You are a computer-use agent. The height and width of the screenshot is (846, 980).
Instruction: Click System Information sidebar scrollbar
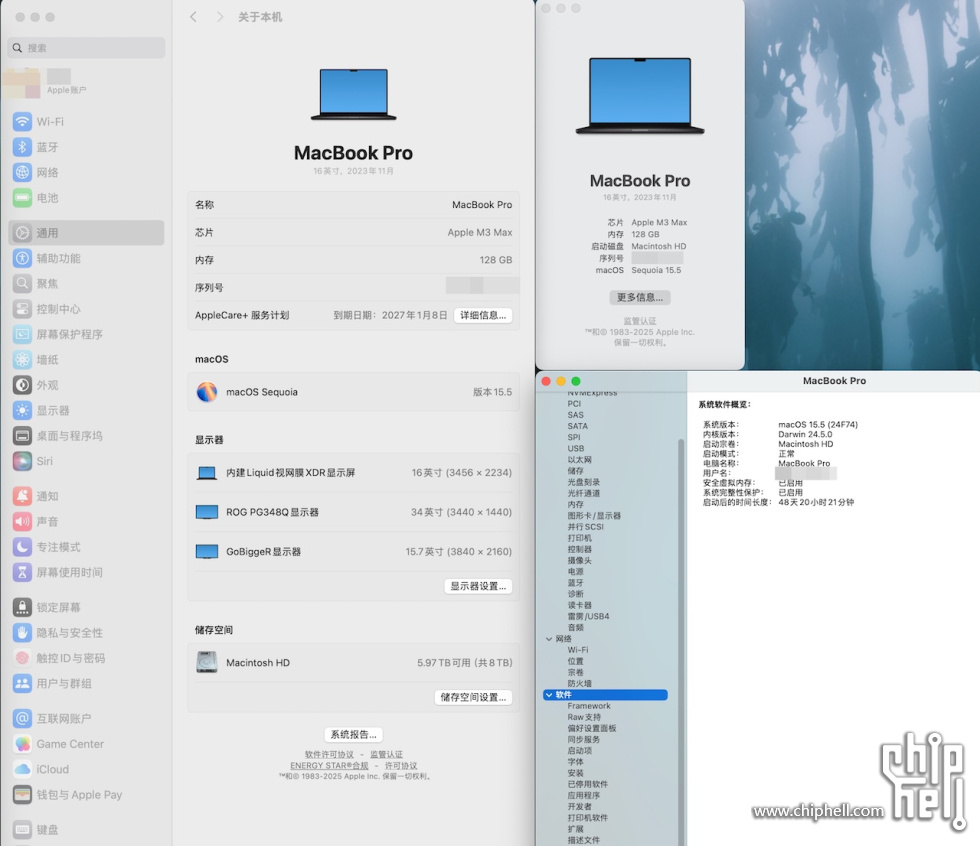tap(681, 640)
